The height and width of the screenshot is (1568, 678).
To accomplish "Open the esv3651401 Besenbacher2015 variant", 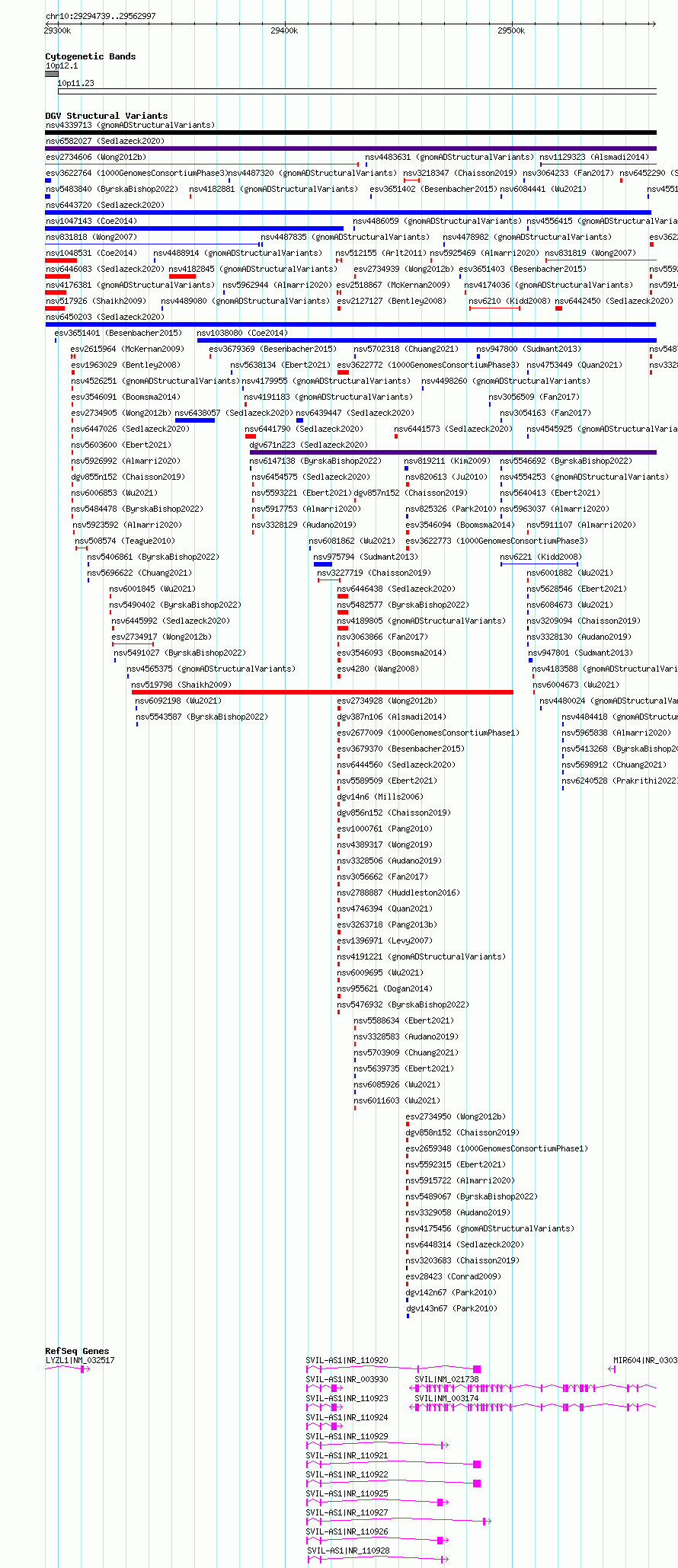I will tap(118, 333).
